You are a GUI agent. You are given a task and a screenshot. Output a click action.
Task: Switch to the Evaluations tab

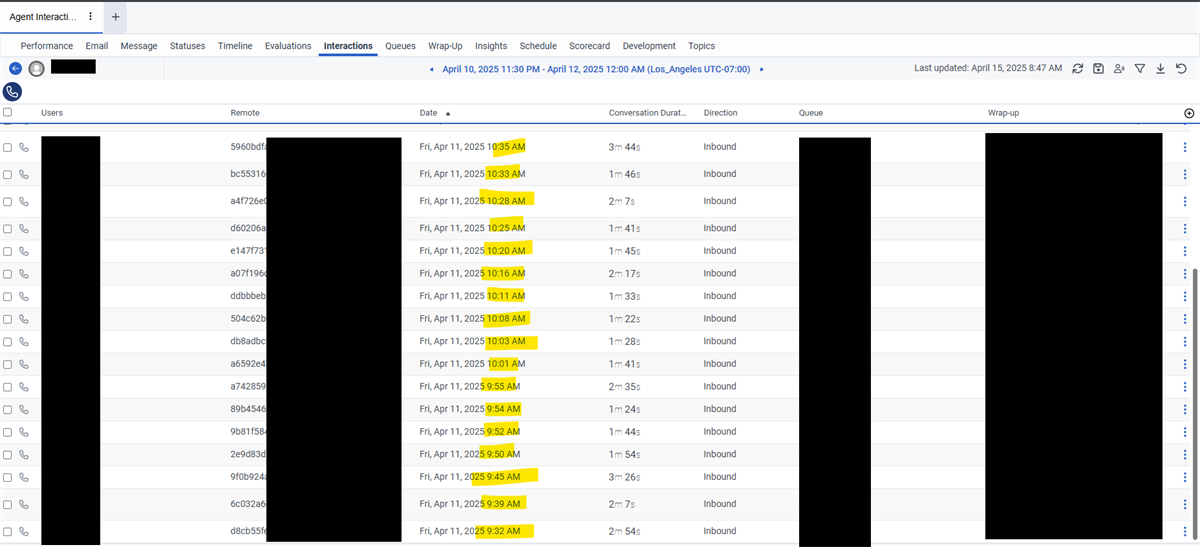pos(288,46)
